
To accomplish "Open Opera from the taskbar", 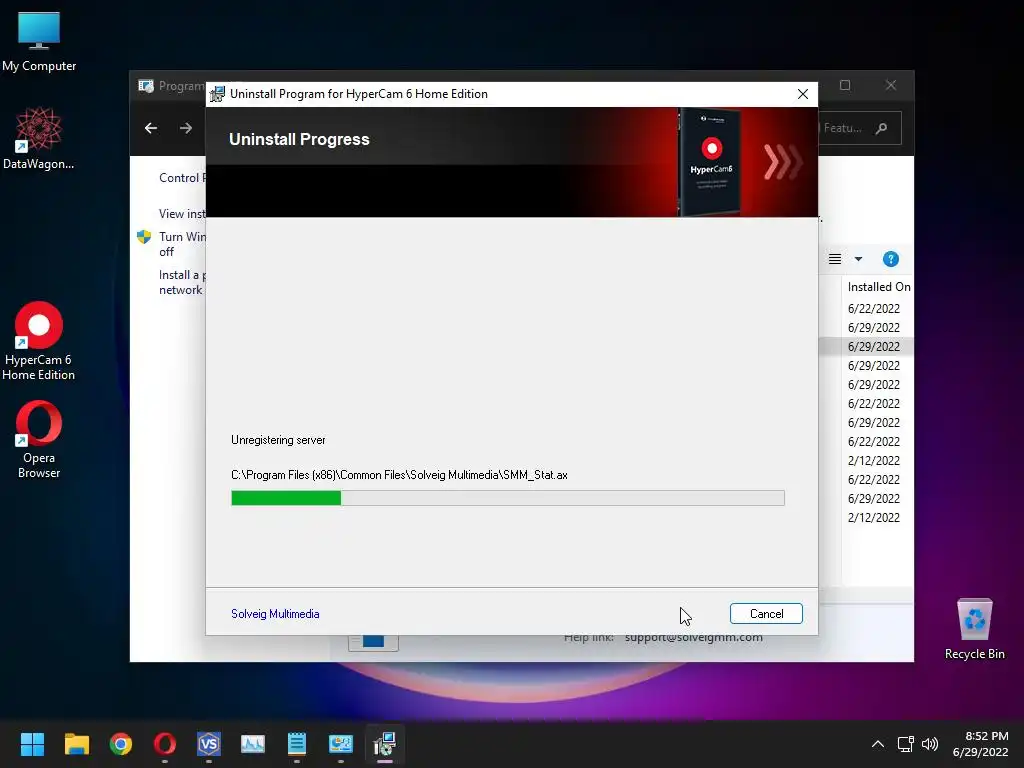I will [x=165, y=744].
